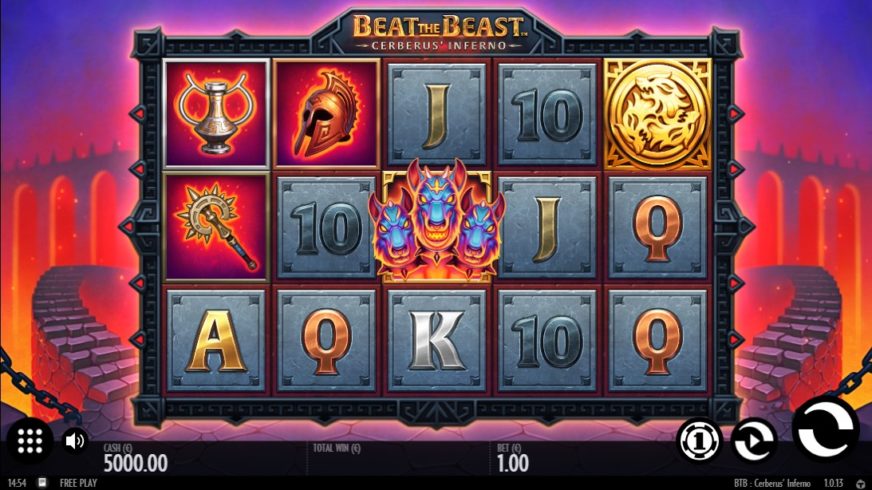This screenshot has width=872, height=490.
Task: Open the dotted grid menu button
Action: tap(30, 440)
